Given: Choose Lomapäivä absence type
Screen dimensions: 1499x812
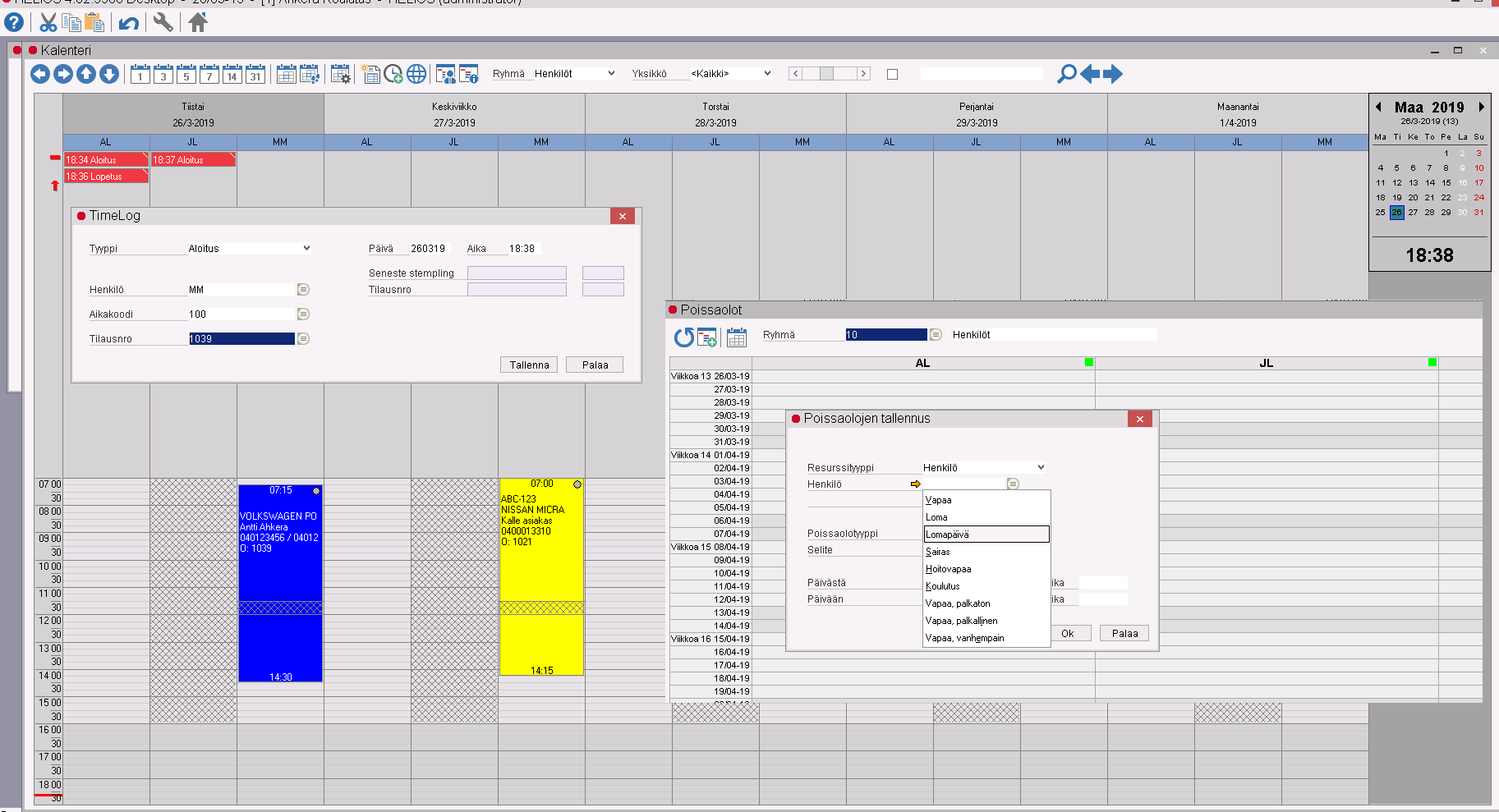Looking at the screenshot, I should [986, 534].
